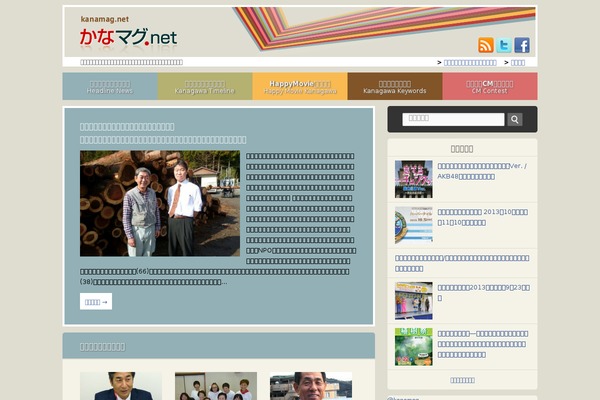Focus the sidebar search input field
The width and height of the screenshot is (600, 400).
point(453,119)
